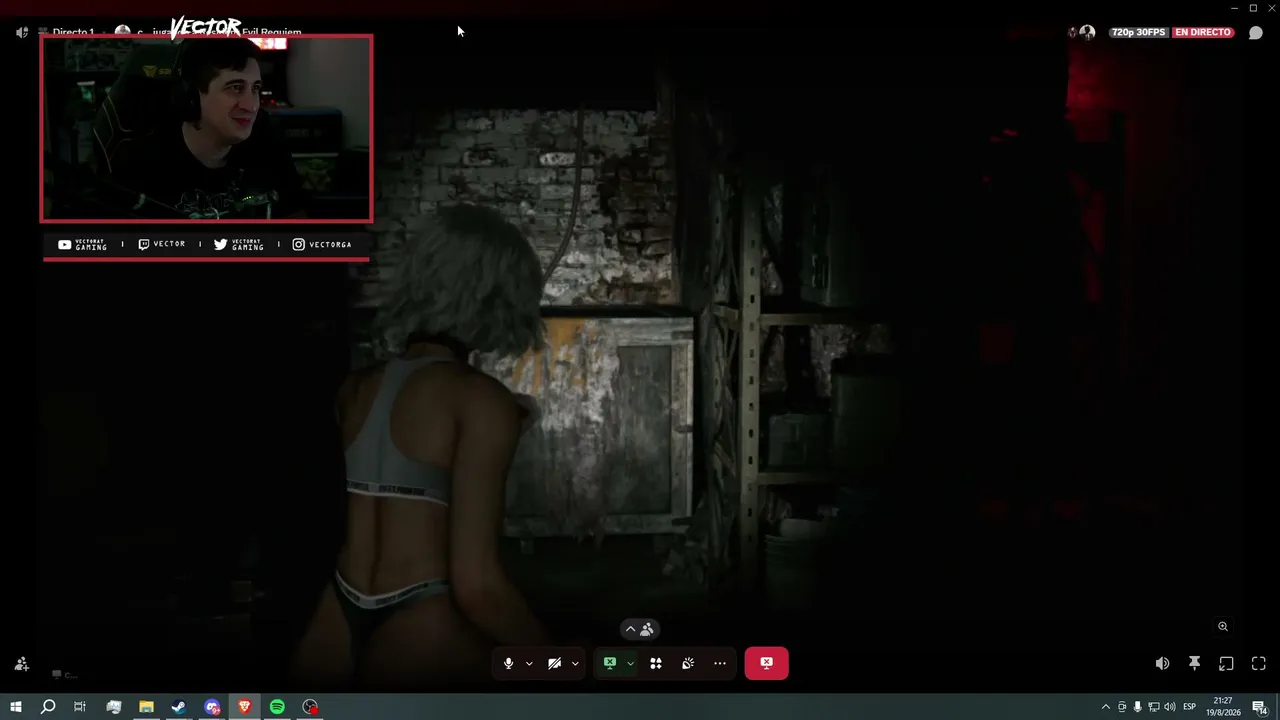Open Steam from the taskbar
Image resolution: width=1280 pixels, height=720 pixels.
click(x=179, y=707)
